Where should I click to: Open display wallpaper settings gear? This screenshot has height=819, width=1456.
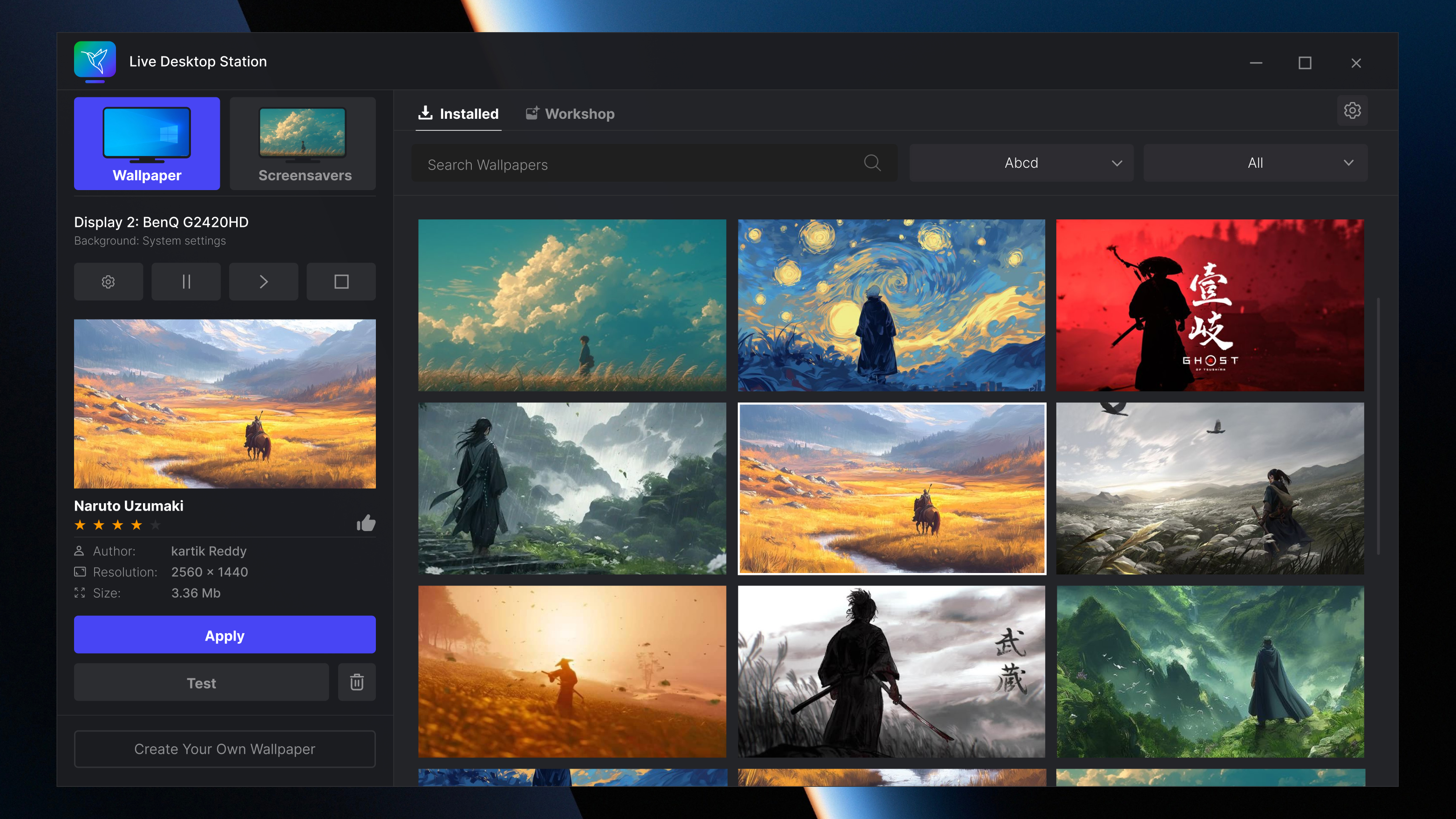tap(108, 281)
